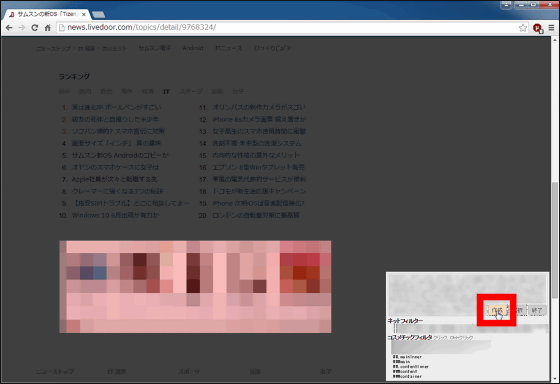560x384 pixels.
Task: Open the red extension icon in the toolbar
Action: [538, 28]
